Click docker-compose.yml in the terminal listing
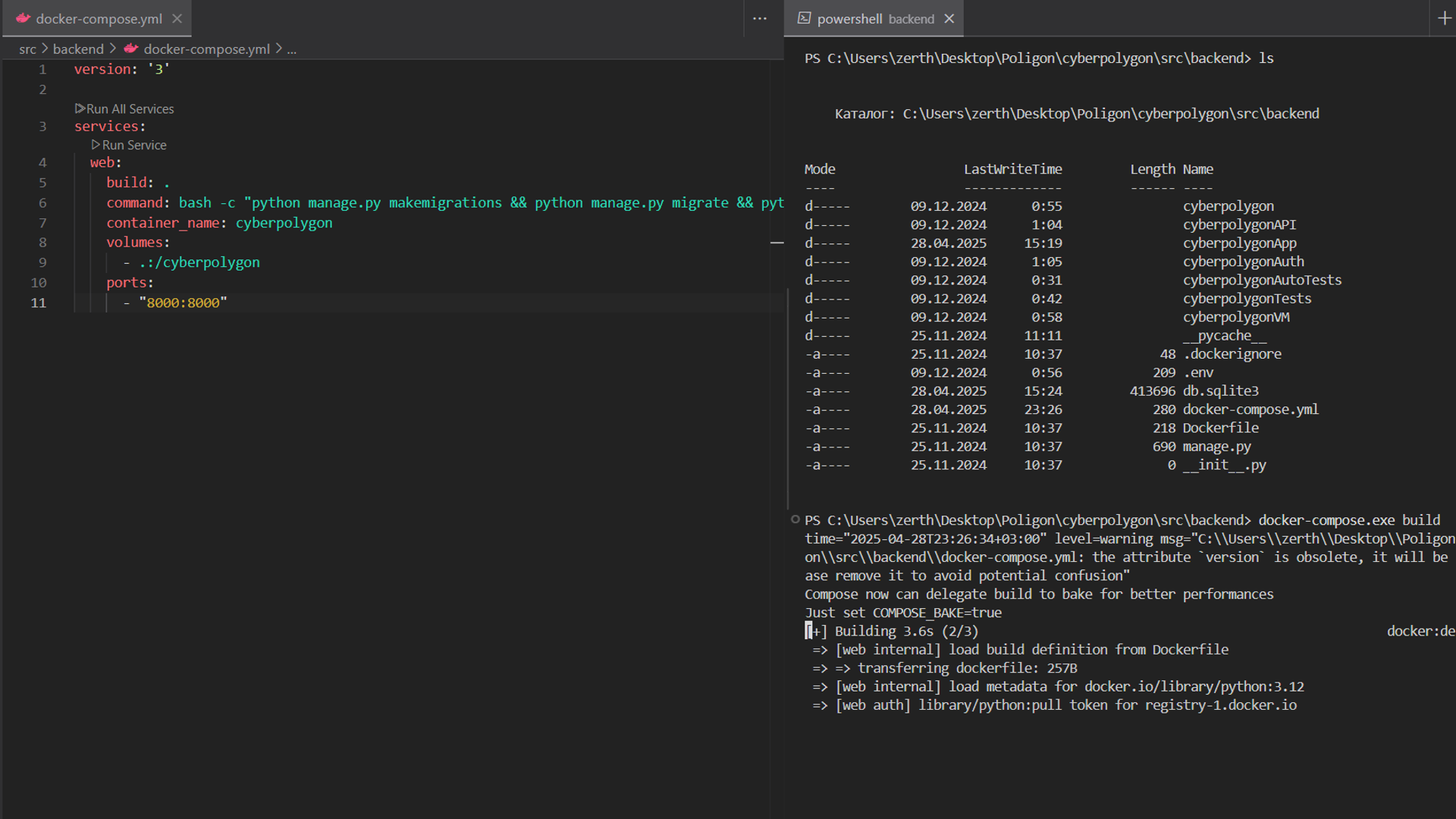Image resolution: width=1456 pixels, height=819 pixels. tap(1250, 409)
